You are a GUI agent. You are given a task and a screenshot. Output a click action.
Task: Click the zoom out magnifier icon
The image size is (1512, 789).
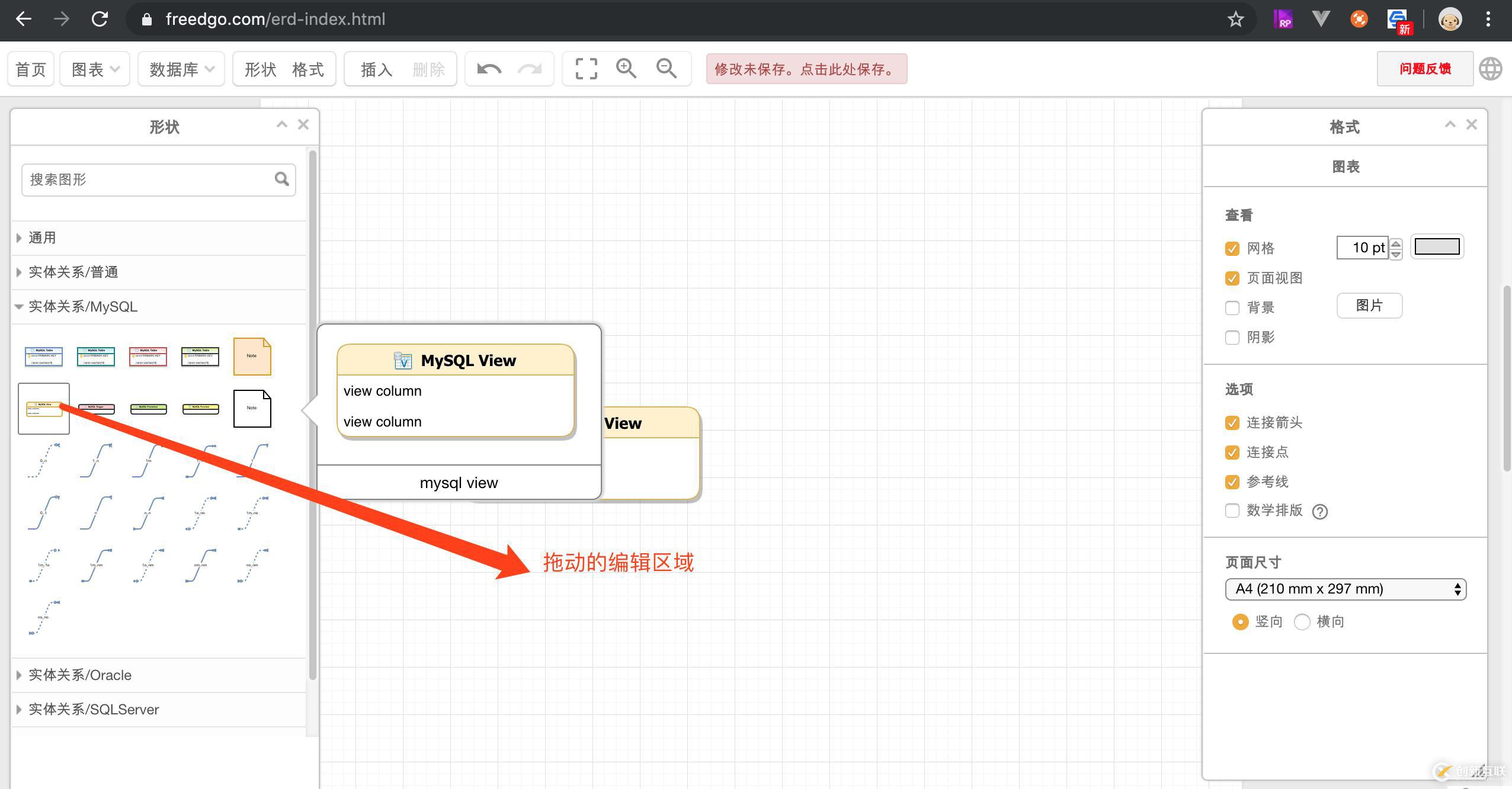coord(666,69)
